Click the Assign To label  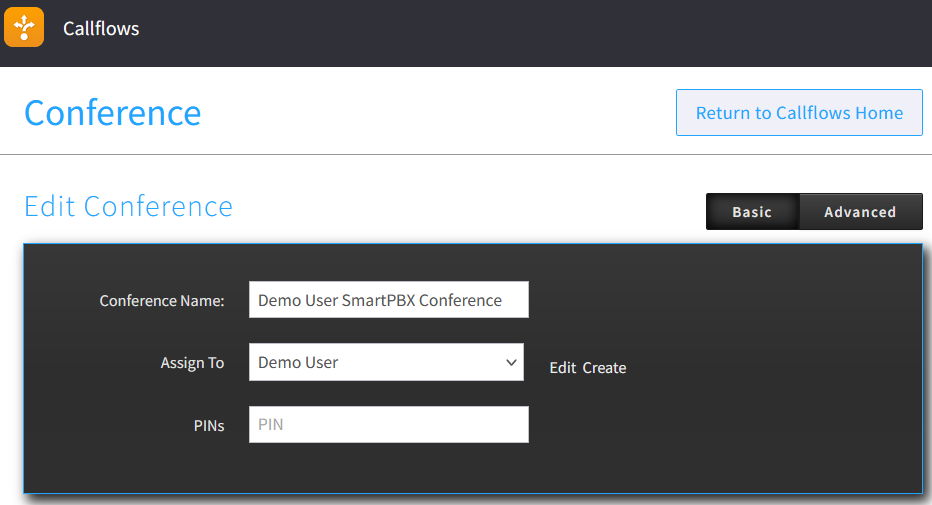(192, 363)
